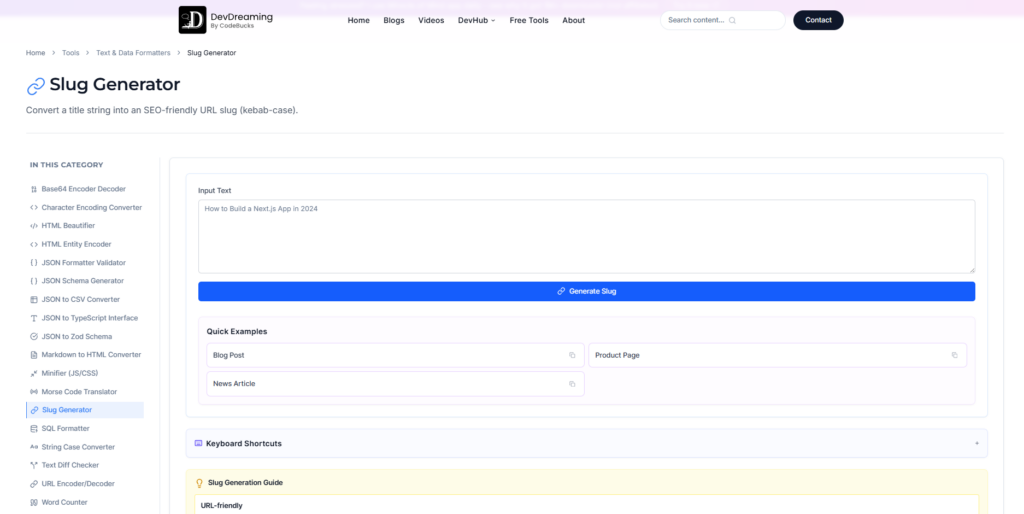The image size is (1024, 514).
Task: Open JSON Formatter Validator tool link
Action: tap(84, 263)
